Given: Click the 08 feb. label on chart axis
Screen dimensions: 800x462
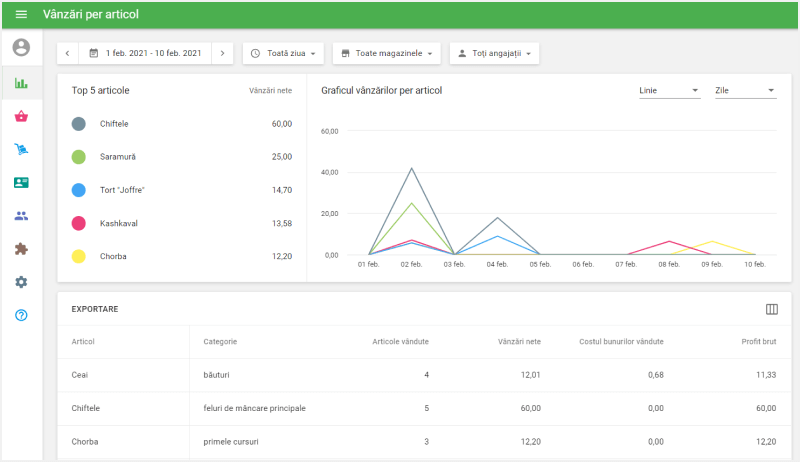Looking at the screenshot, I should [x=669, y=264].
